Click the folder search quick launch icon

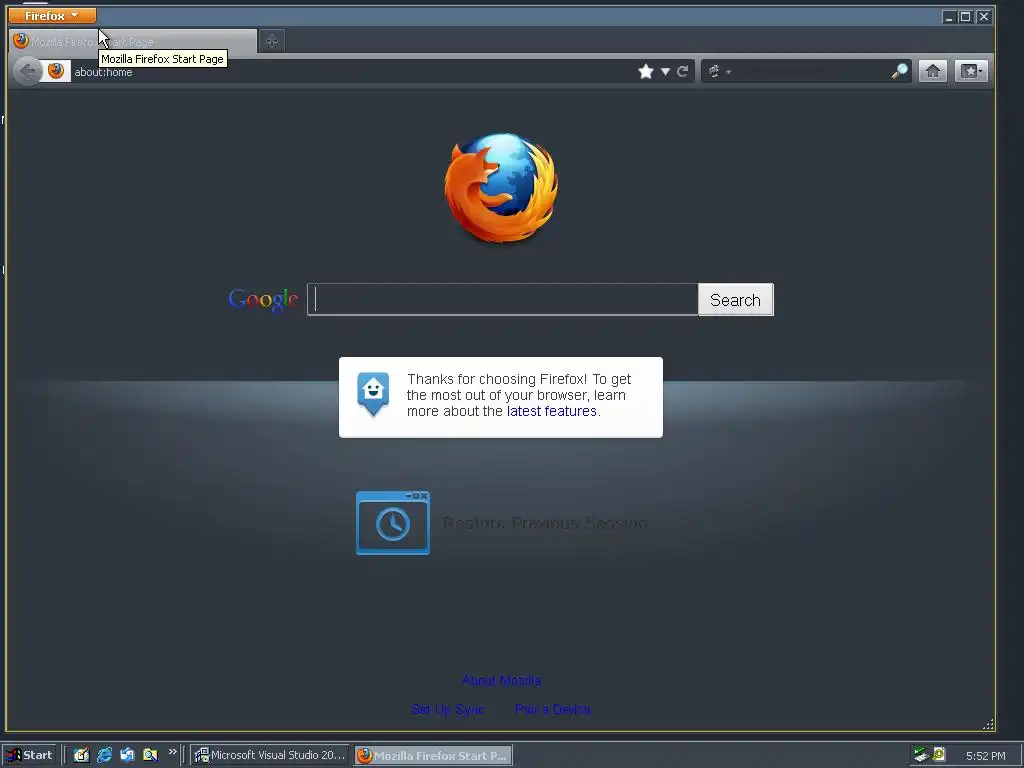click(x=150, y=756)
